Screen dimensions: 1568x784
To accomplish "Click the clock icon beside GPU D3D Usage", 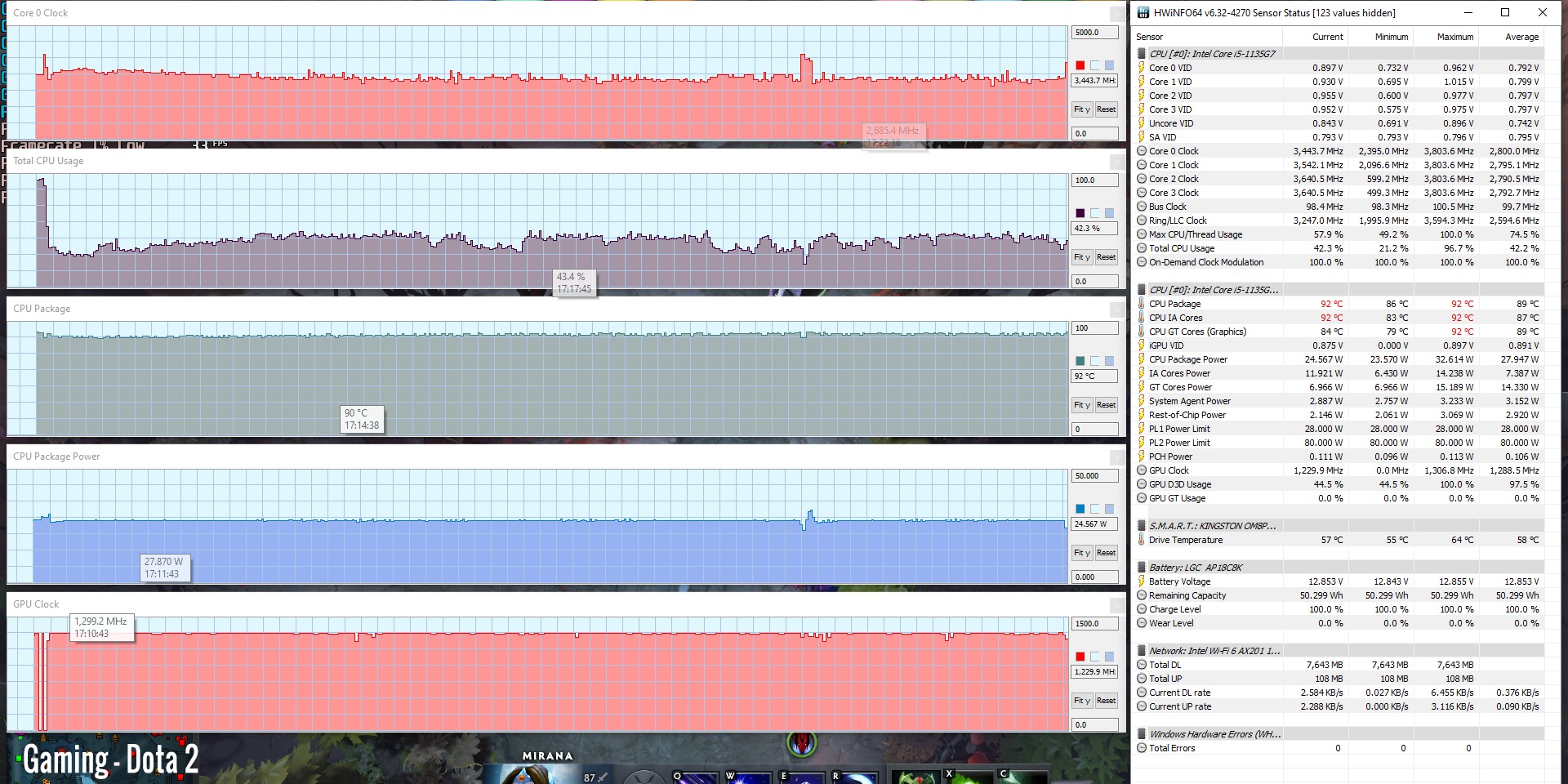I will [x=1142, y=484].
